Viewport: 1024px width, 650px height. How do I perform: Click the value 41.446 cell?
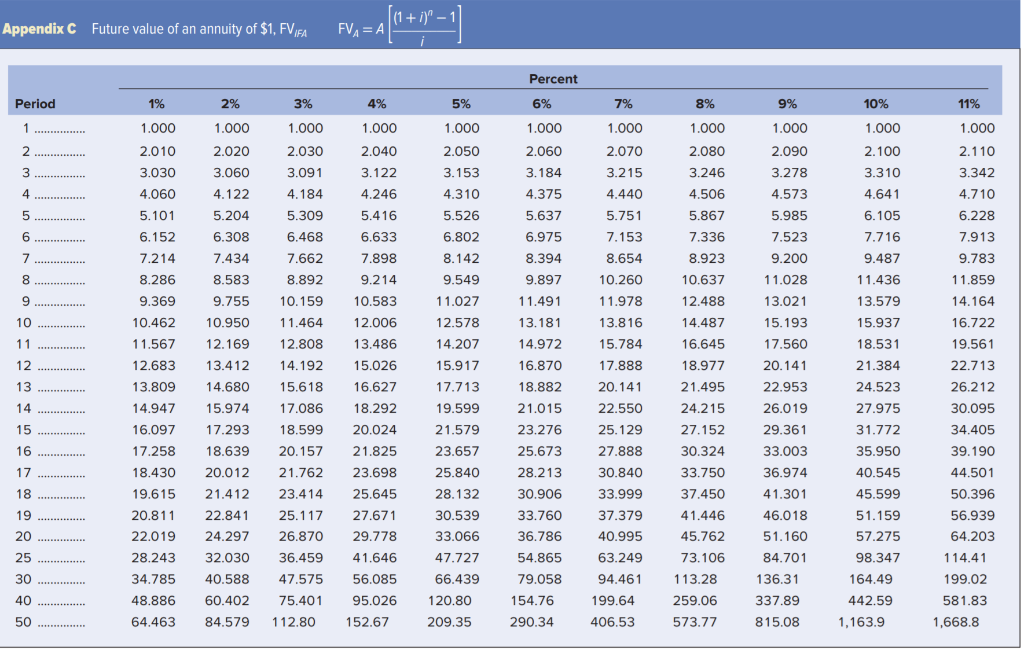point(703,516)
